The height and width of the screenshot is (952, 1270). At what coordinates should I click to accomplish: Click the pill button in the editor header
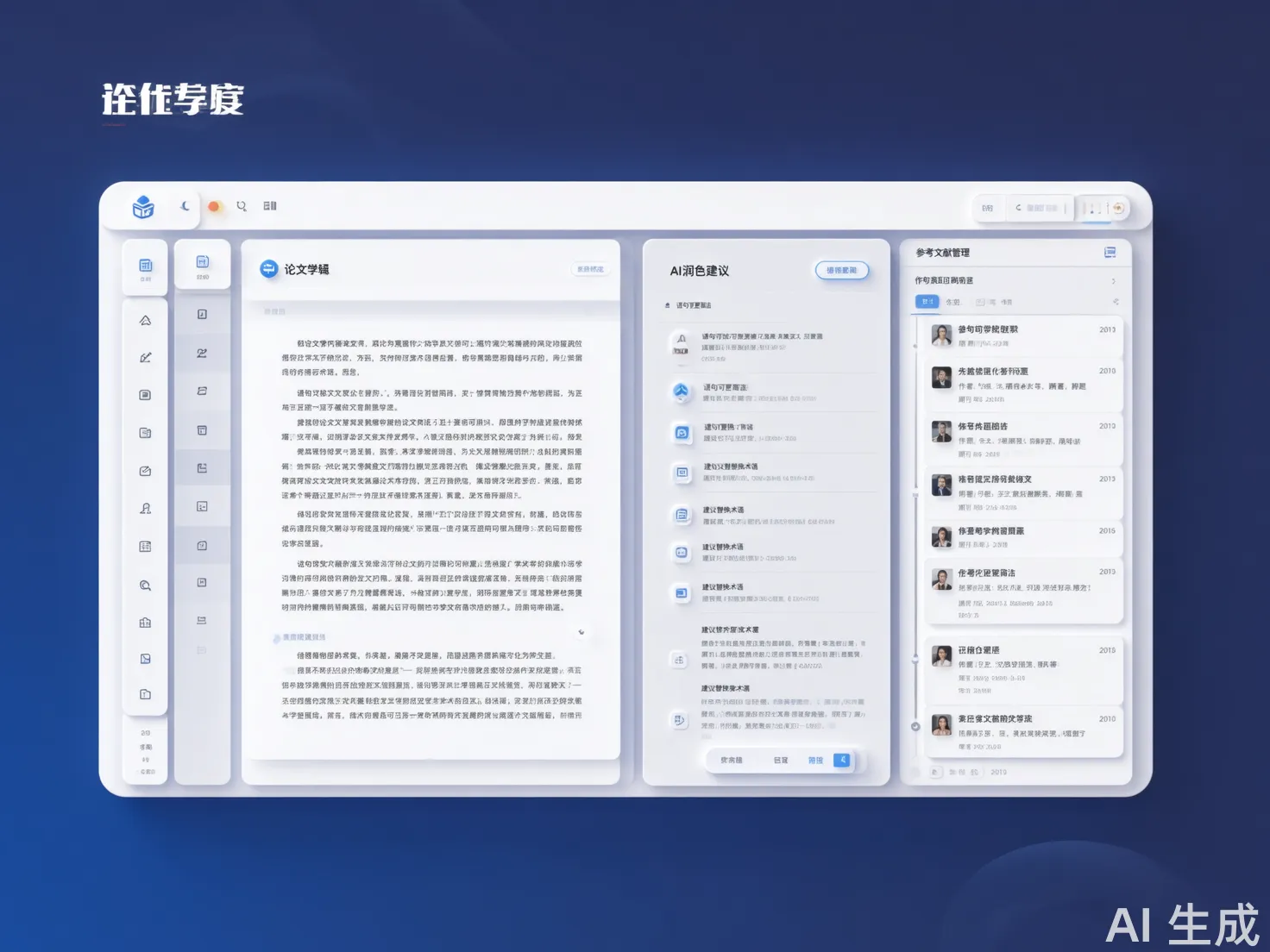click(x=590, y=270)
